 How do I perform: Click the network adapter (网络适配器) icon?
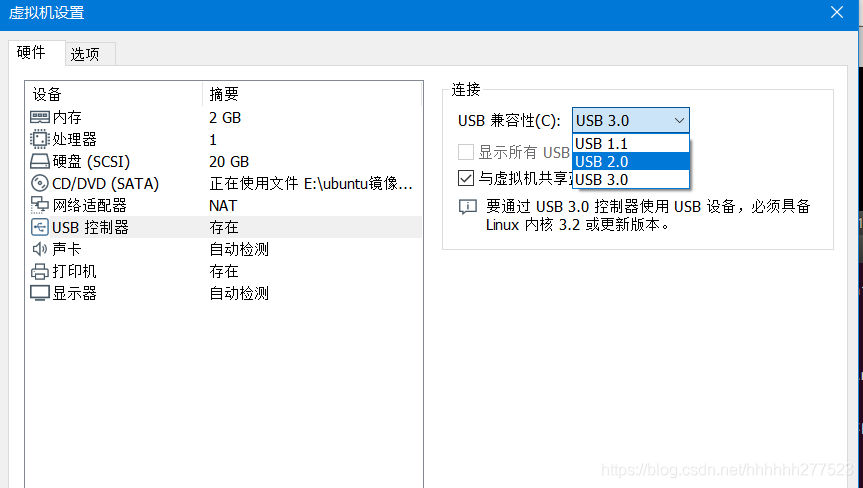click(40, 205)
